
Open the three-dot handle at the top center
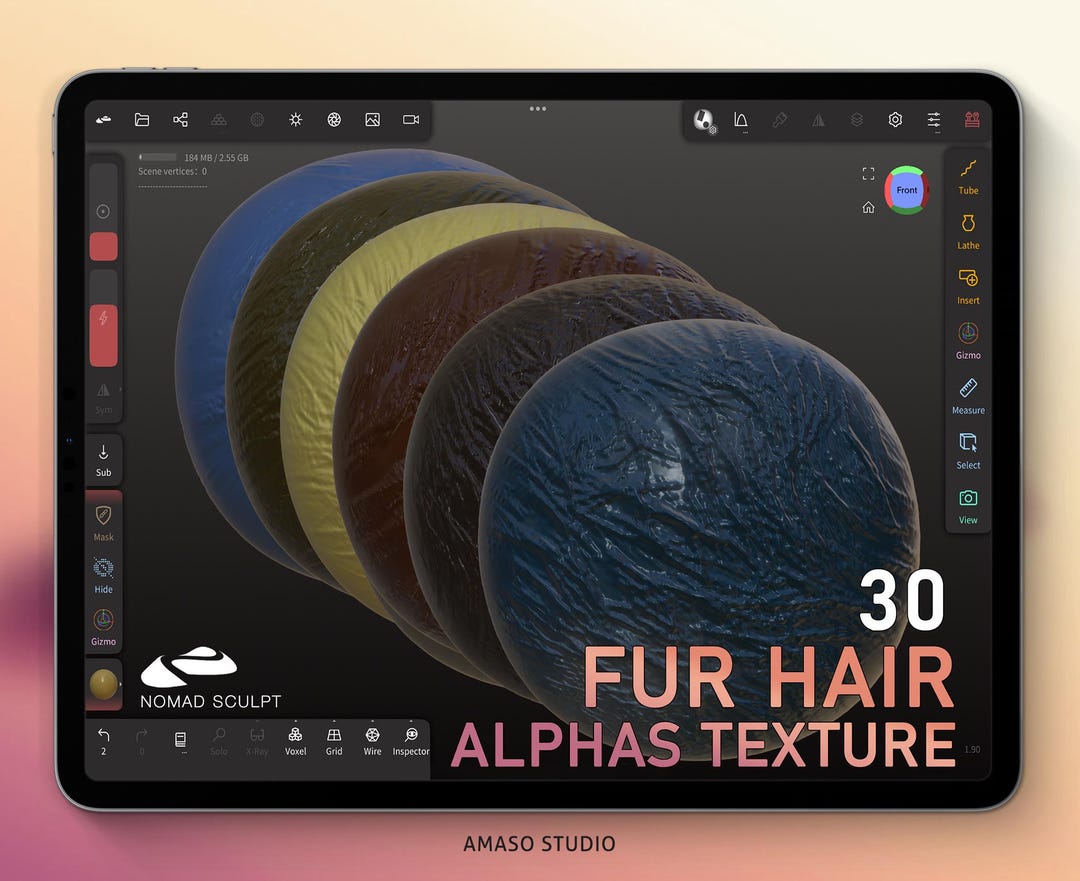coord(538,110)
